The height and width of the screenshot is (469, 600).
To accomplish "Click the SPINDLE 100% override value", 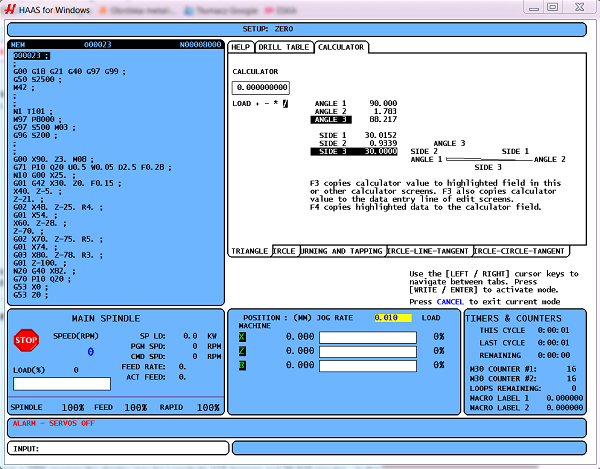I will (x=73, y=407).
